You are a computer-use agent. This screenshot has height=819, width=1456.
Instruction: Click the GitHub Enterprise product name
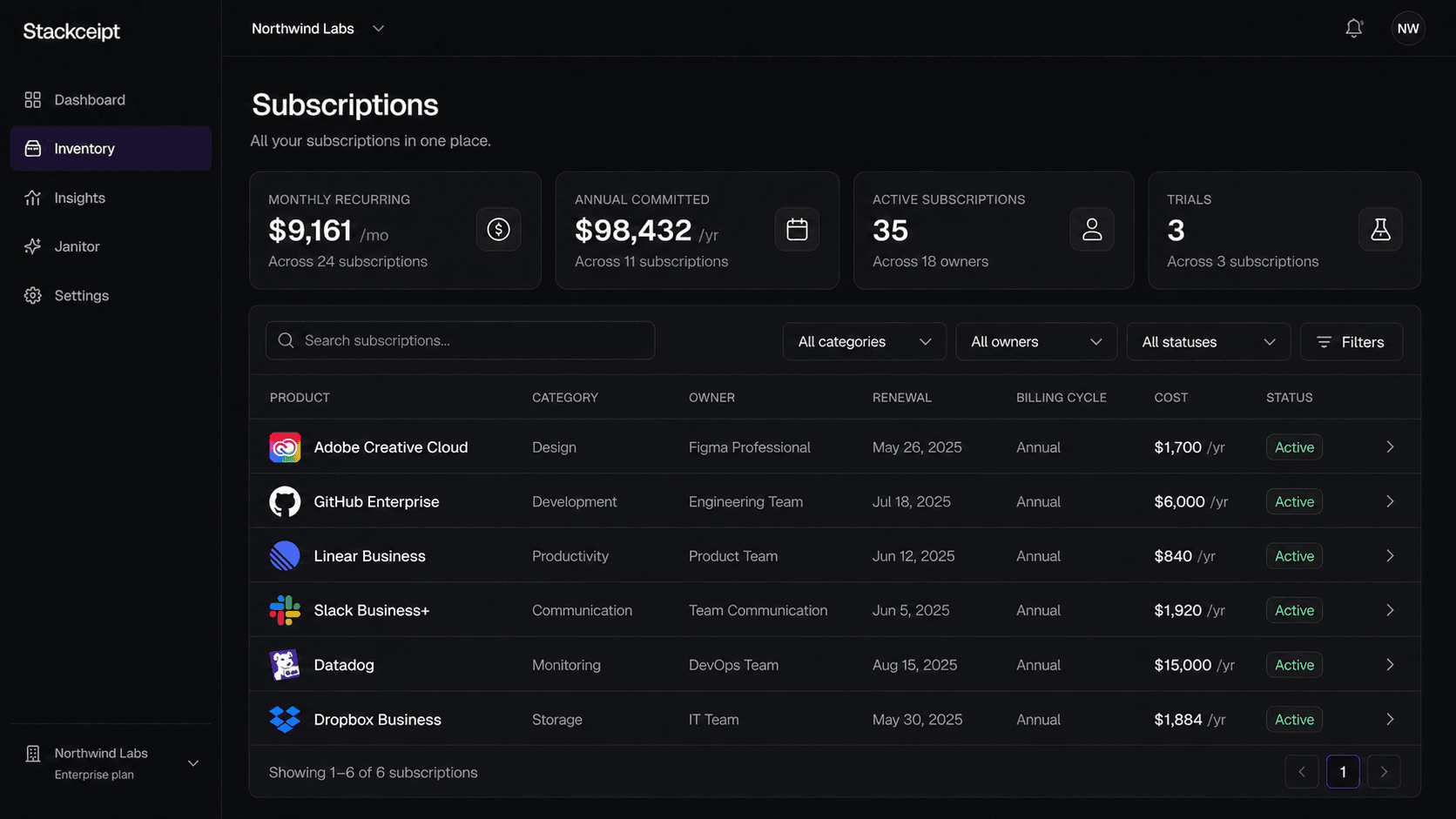376,502
